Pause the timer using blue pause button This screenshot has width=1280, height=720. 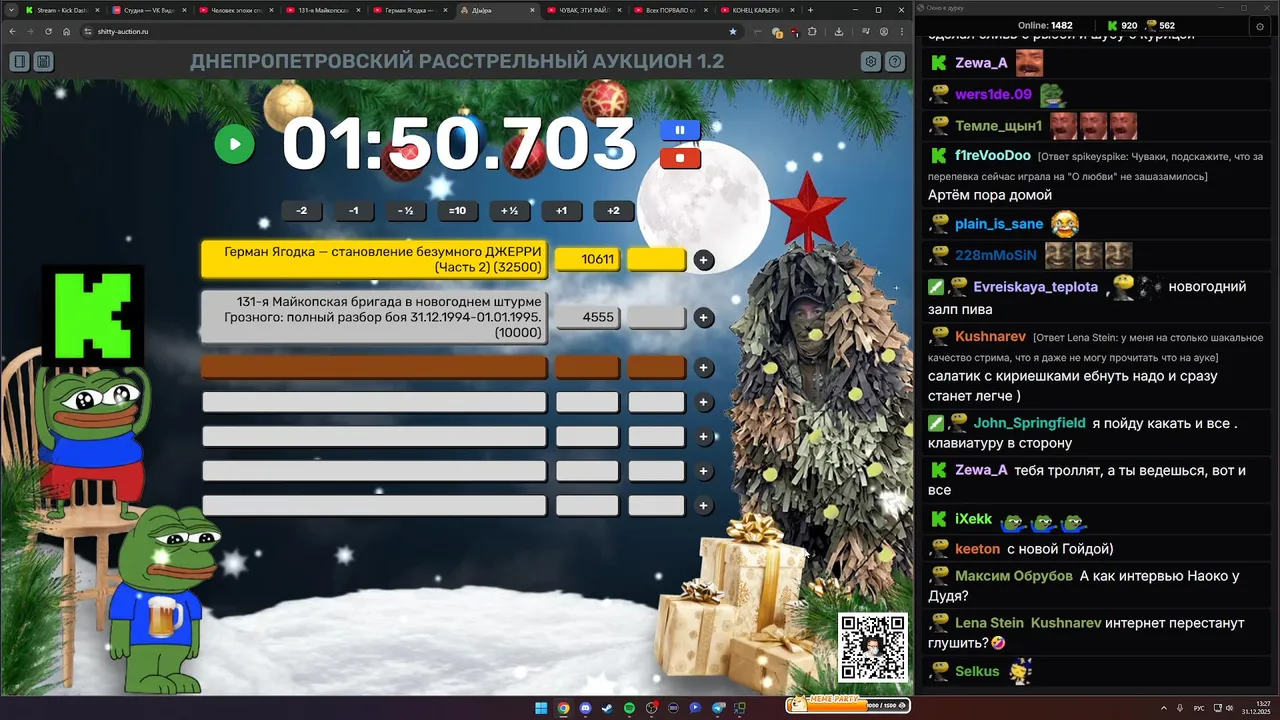pos(680,130)
